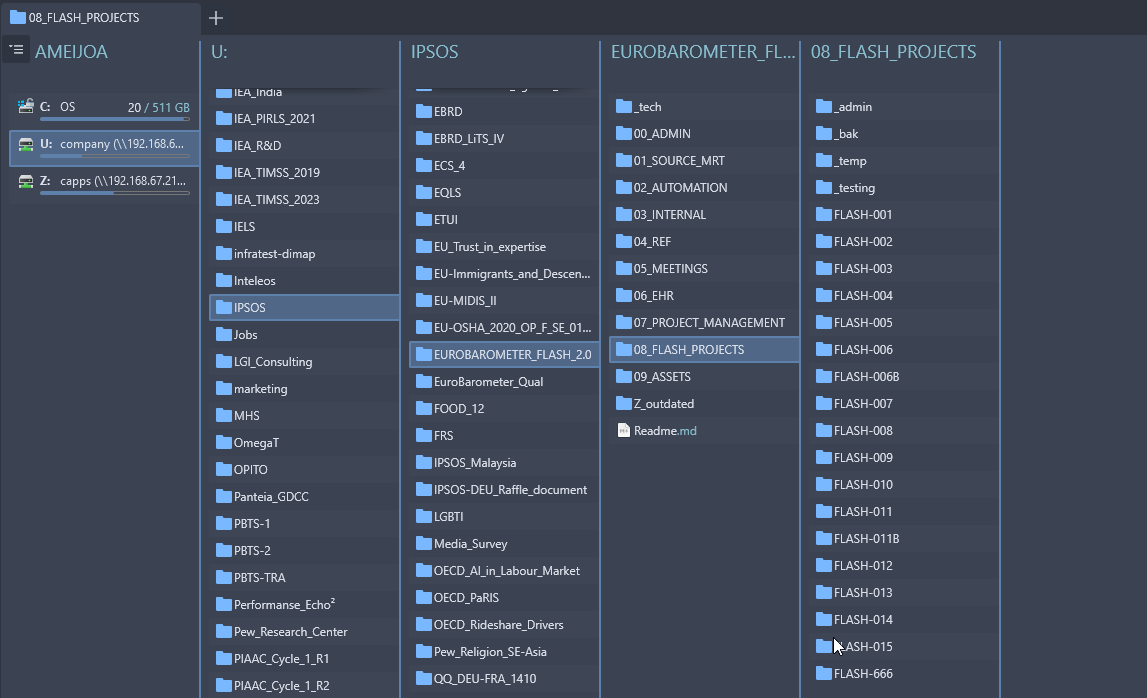
Task: Open the infratest-dimap folder
Action: [x=304, y=254]
